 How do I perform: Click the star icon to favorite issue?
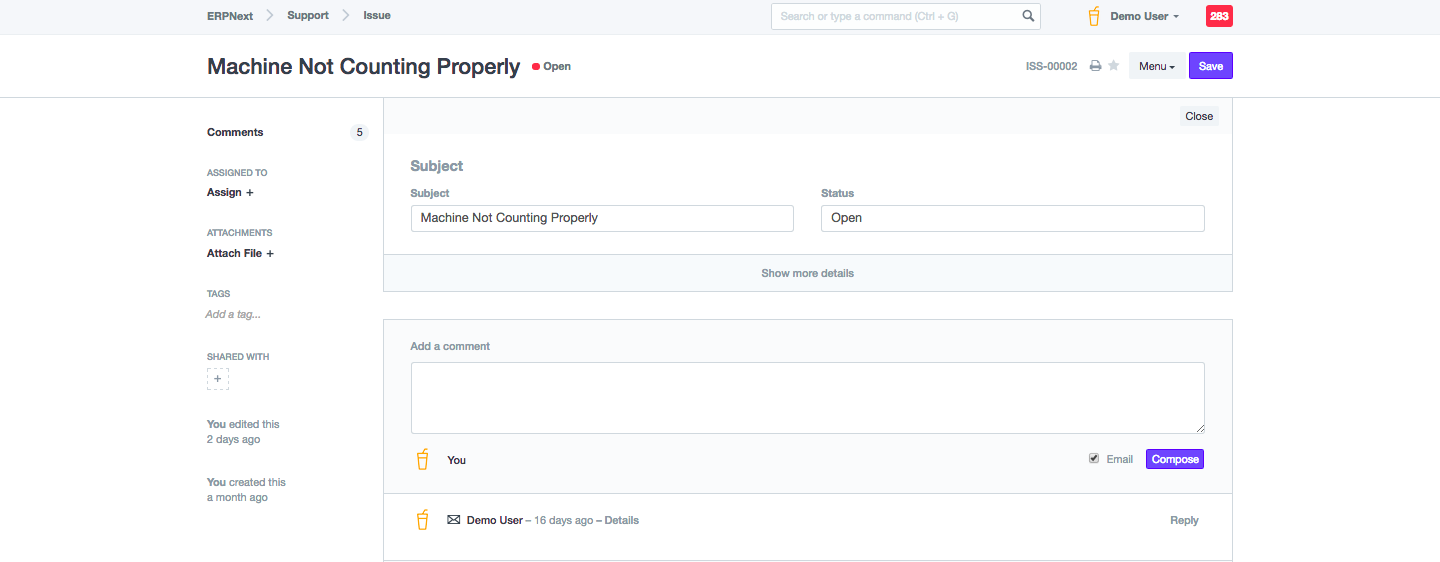tap(1113, 66)
